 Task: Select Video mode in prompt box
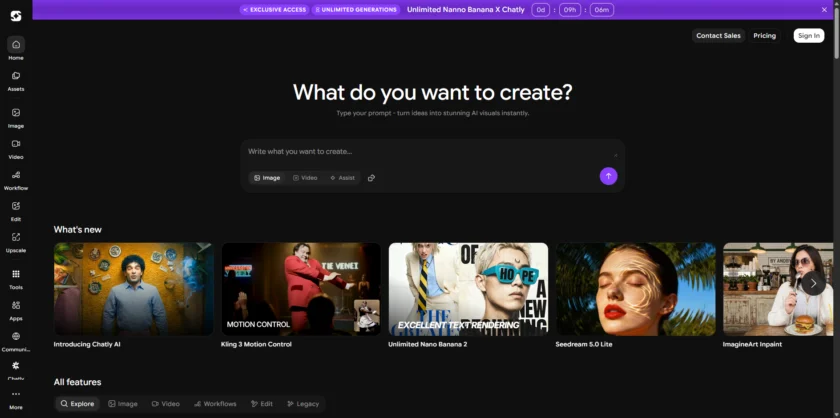point(305,178)
